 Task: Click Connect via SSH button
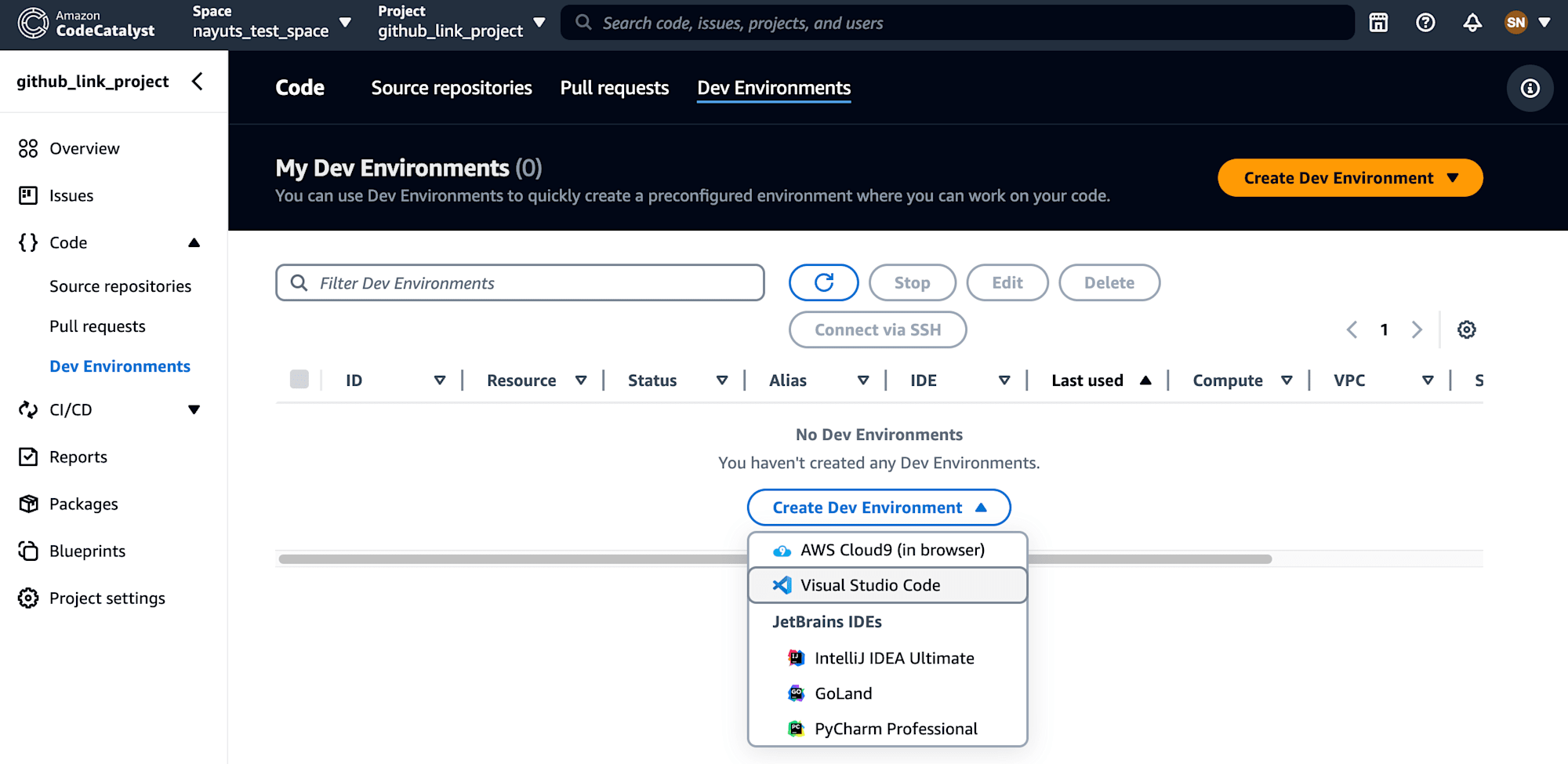click(877, 329)
